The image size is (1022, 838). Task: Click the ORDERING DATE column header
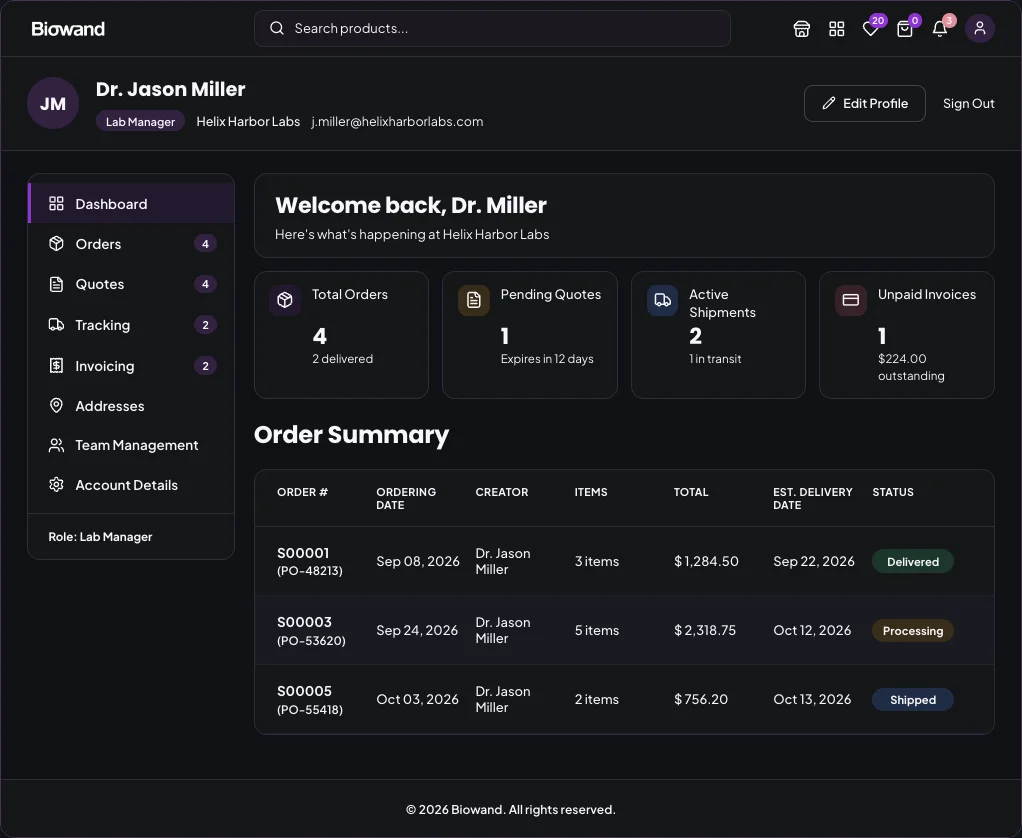pos(406,498)
